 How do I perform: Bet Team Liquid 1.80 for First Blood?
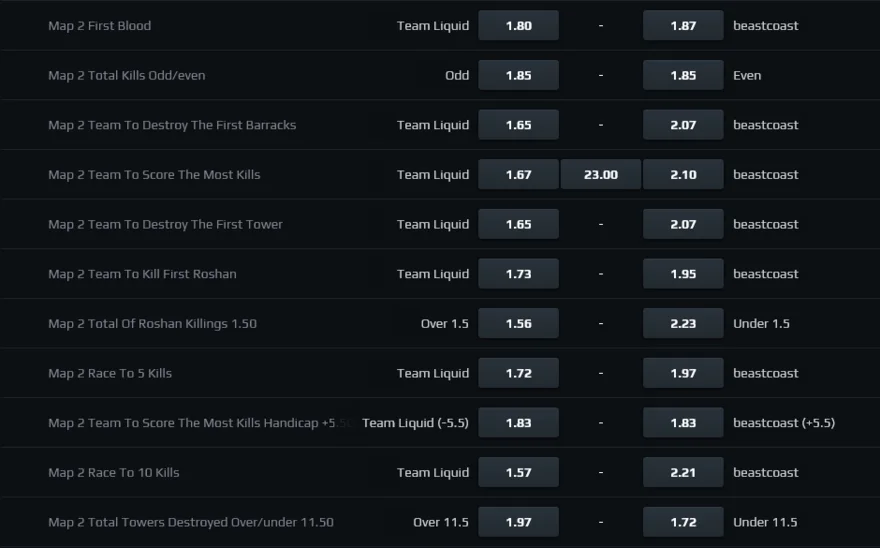pos(518,25)
